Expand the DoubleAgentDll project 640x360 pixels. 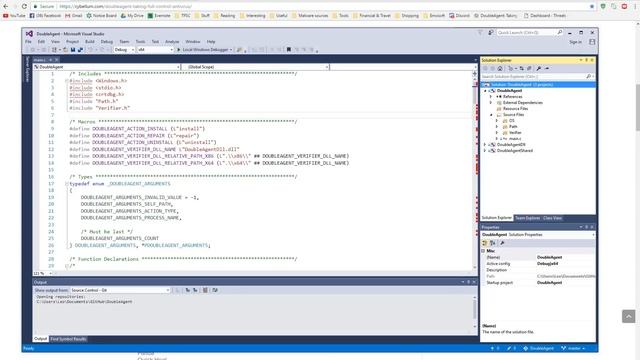(x=485, y=144)
